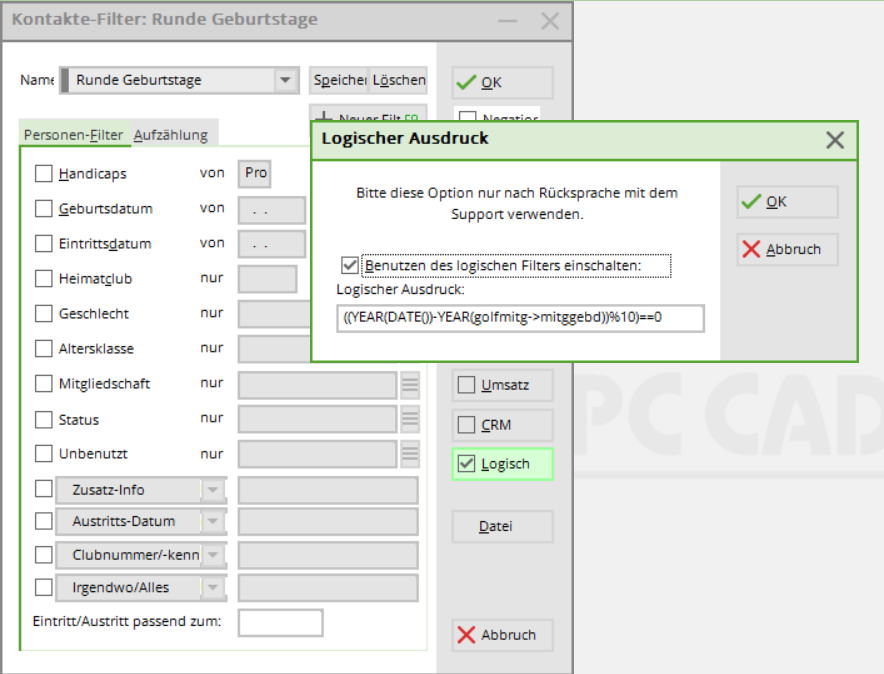The image size is (884, 674).
Task: Expand the Zusatz-Info dropdown
Action: [x=213, y=490]
